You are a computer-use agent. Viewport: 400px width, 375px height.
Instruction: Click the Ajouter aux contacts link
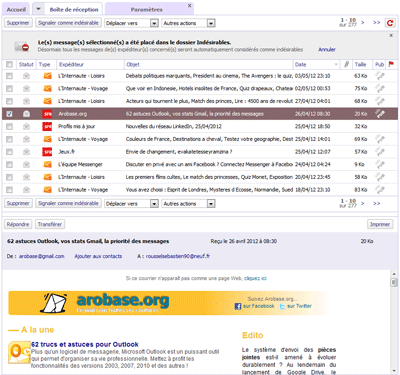(98, 256)
